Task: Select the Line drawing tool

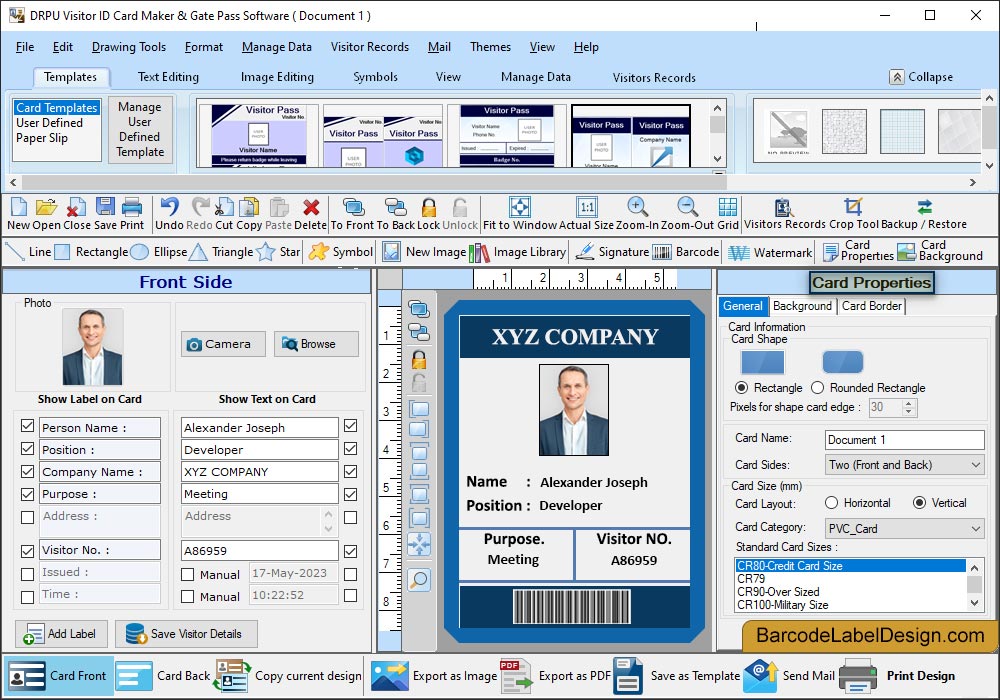Action: pos(27,252)
